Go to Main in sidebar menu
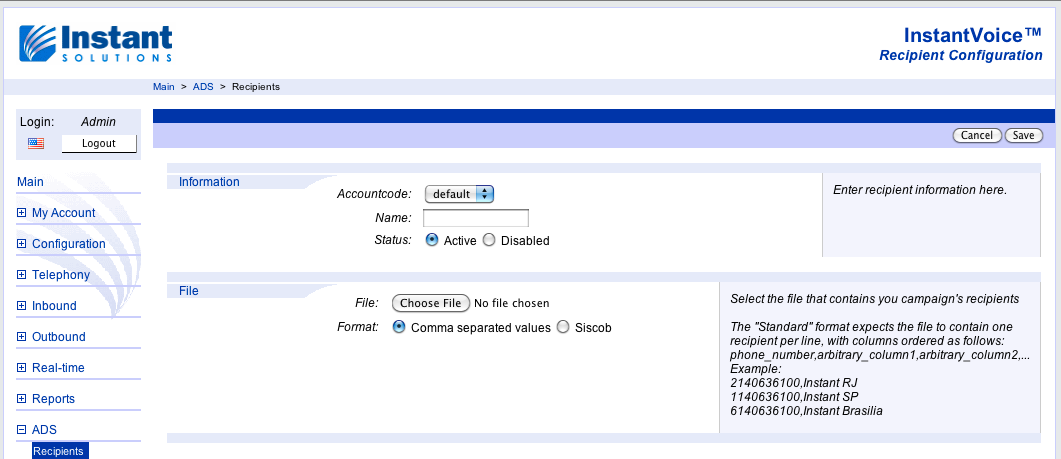Image resolution: width=1061 pixels, height=459 pixels. pyautogui.click(x=30, y=182)
